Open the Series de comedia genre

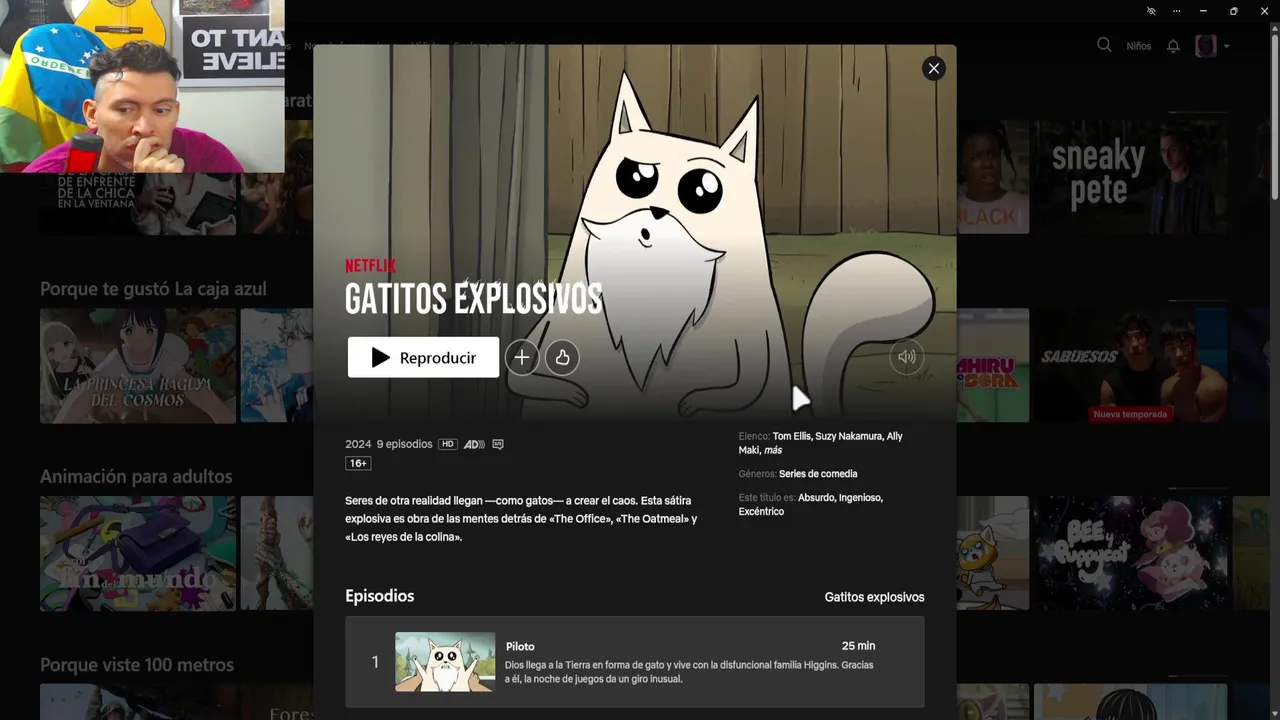(818, 474)
